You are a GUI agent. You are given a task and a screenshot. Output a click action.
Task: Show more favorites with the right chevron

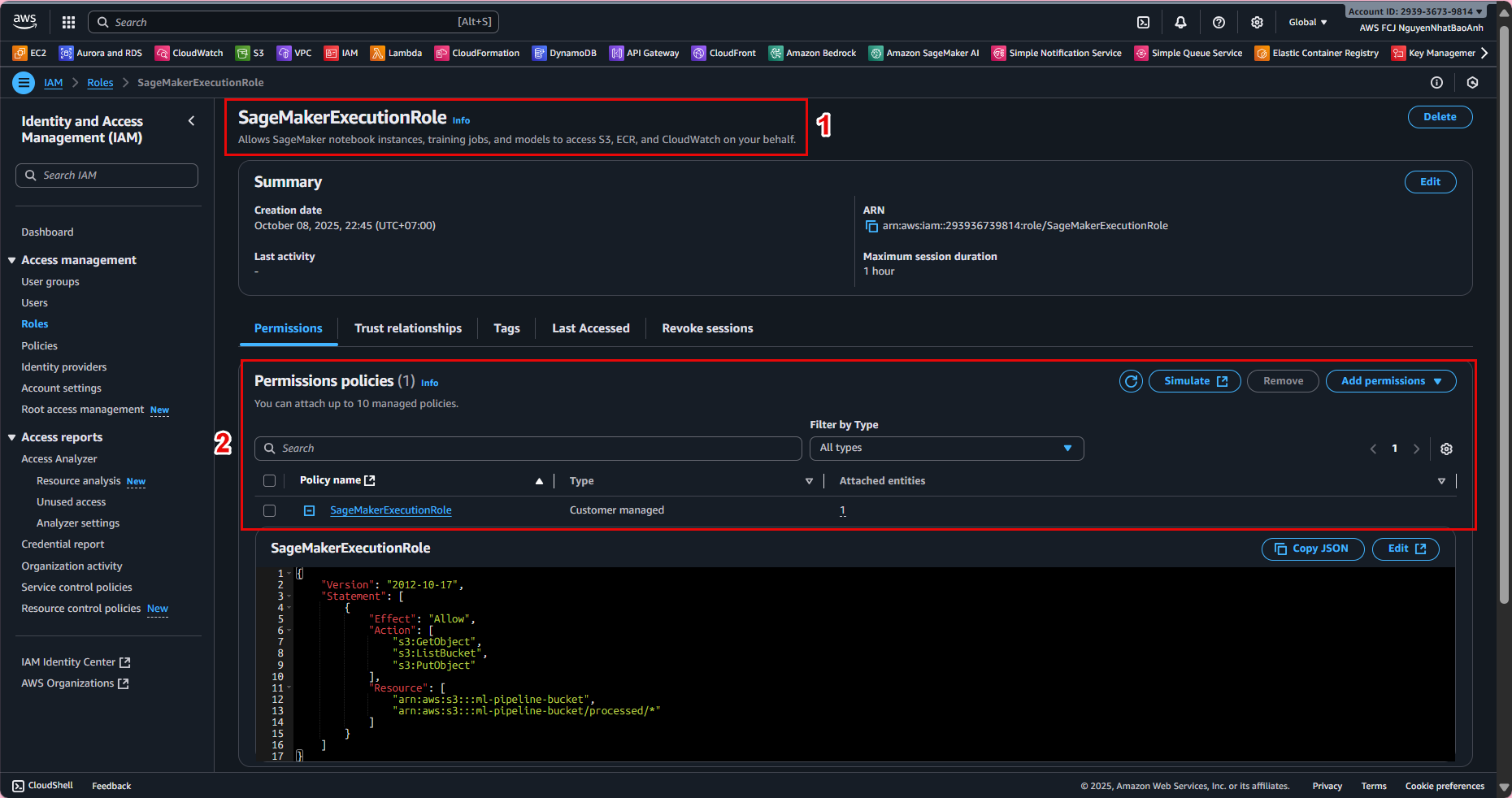[1484, 53]
